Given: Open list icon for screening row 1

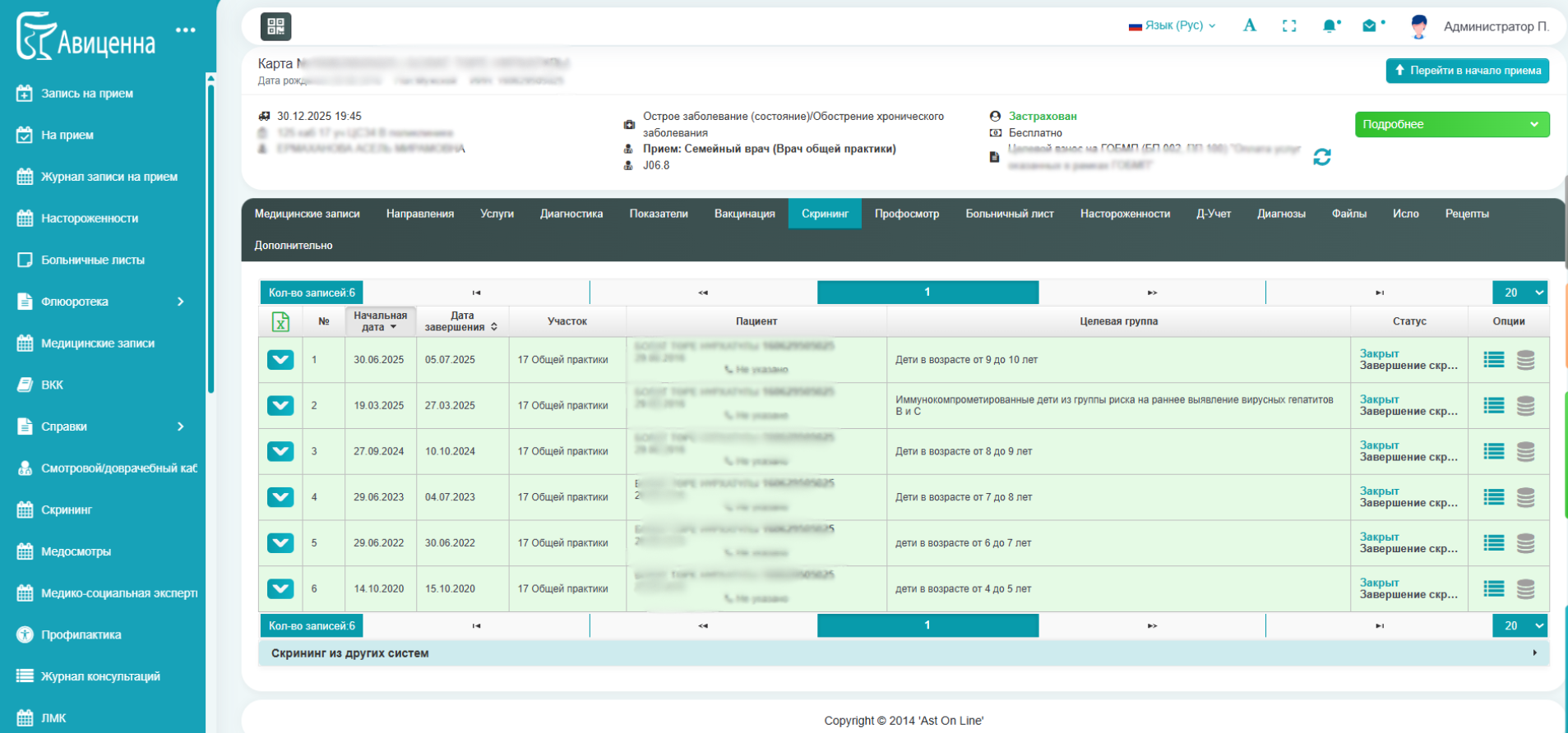Looking at the screenshot, I should pos(1494,360).
